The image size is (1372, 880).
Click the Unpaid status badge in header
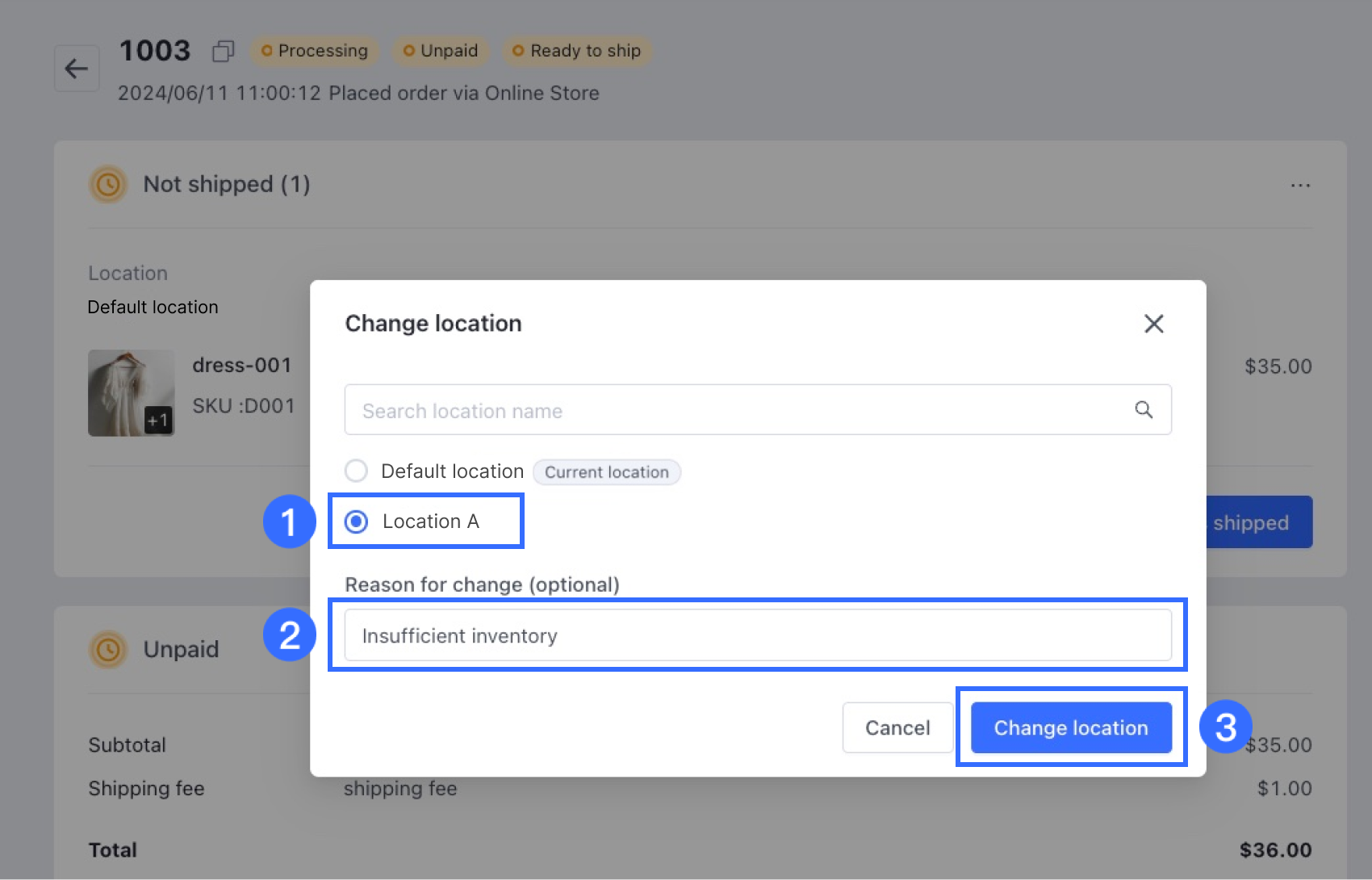[441, 51]
